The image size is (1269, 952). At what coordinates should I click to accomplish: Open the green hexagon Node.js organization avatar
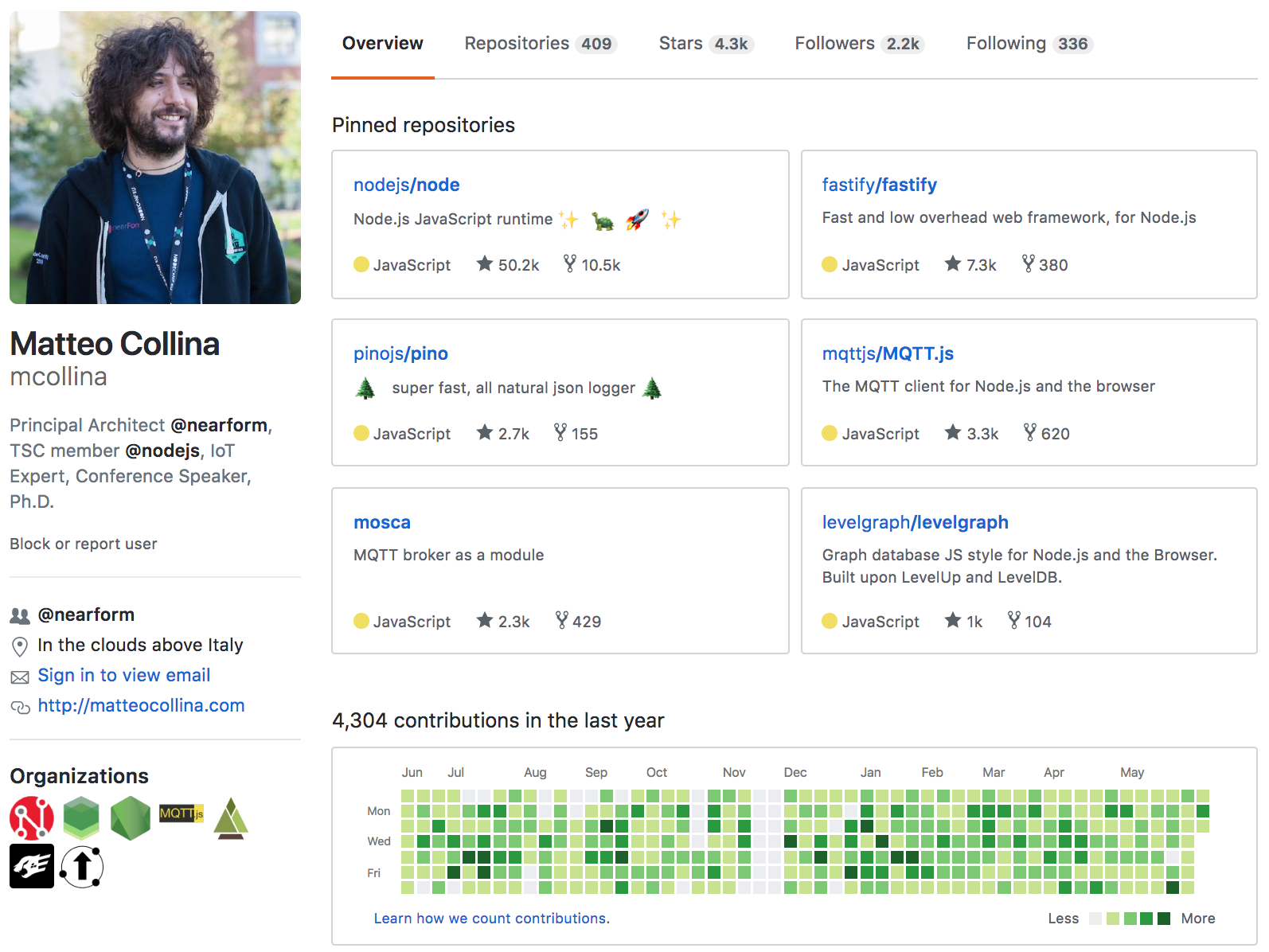tap(131, 818)
